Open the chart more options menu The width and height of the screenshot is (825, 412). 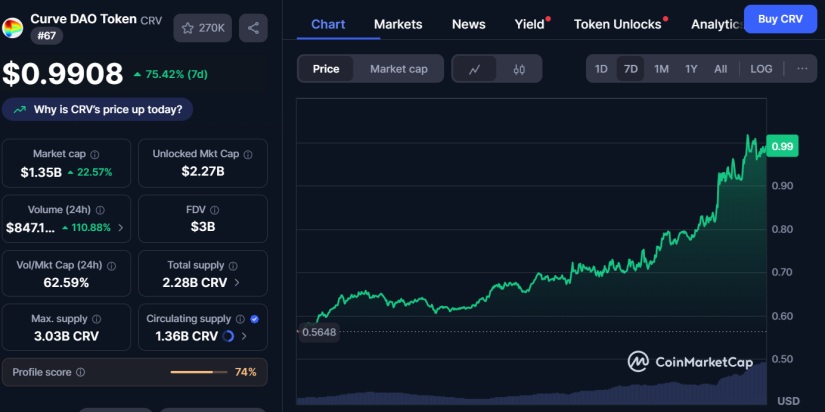pos(802,69)
